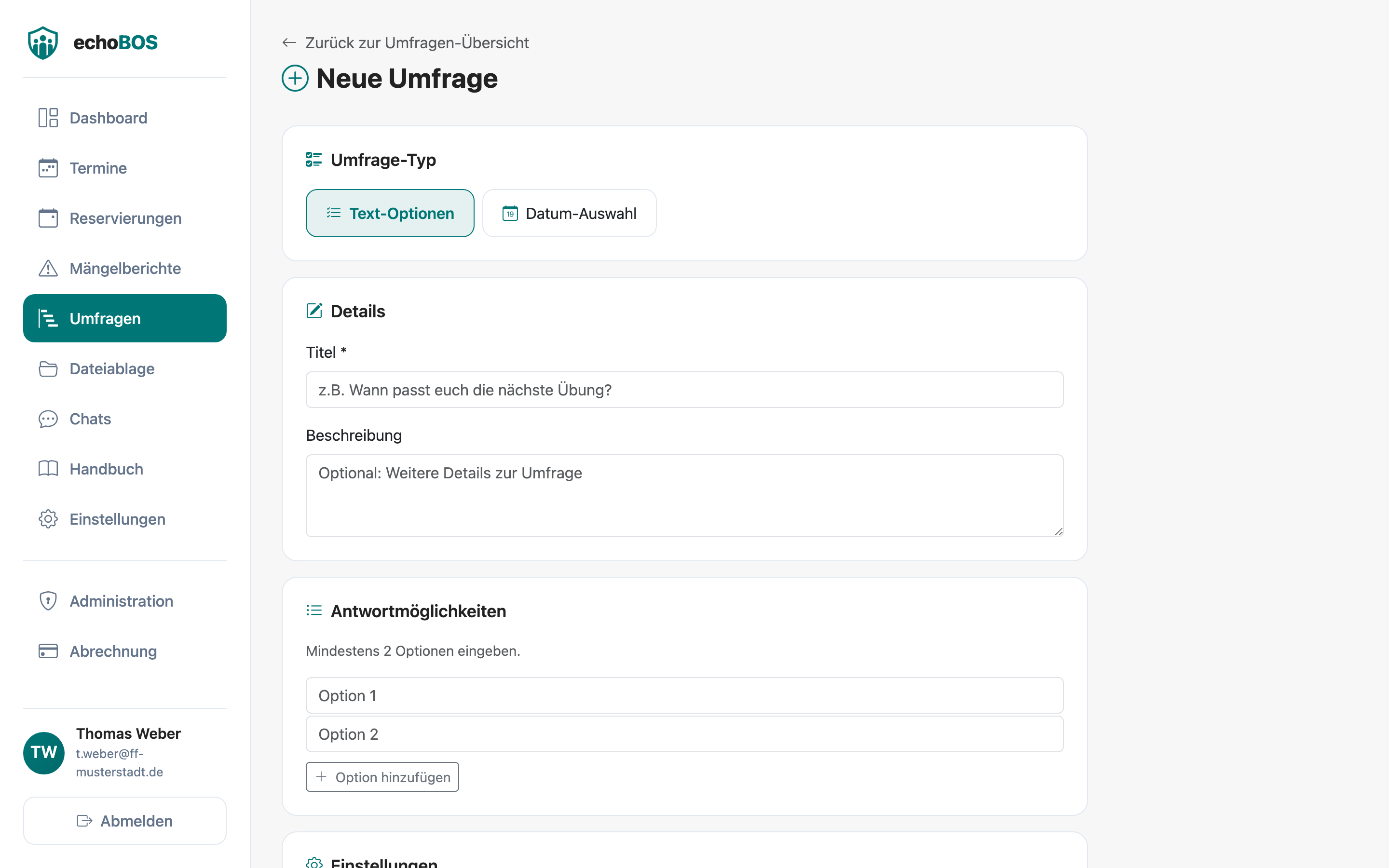Open the Reservierungen menu item
Viewport: 1389px width, 868px height.
125,218
